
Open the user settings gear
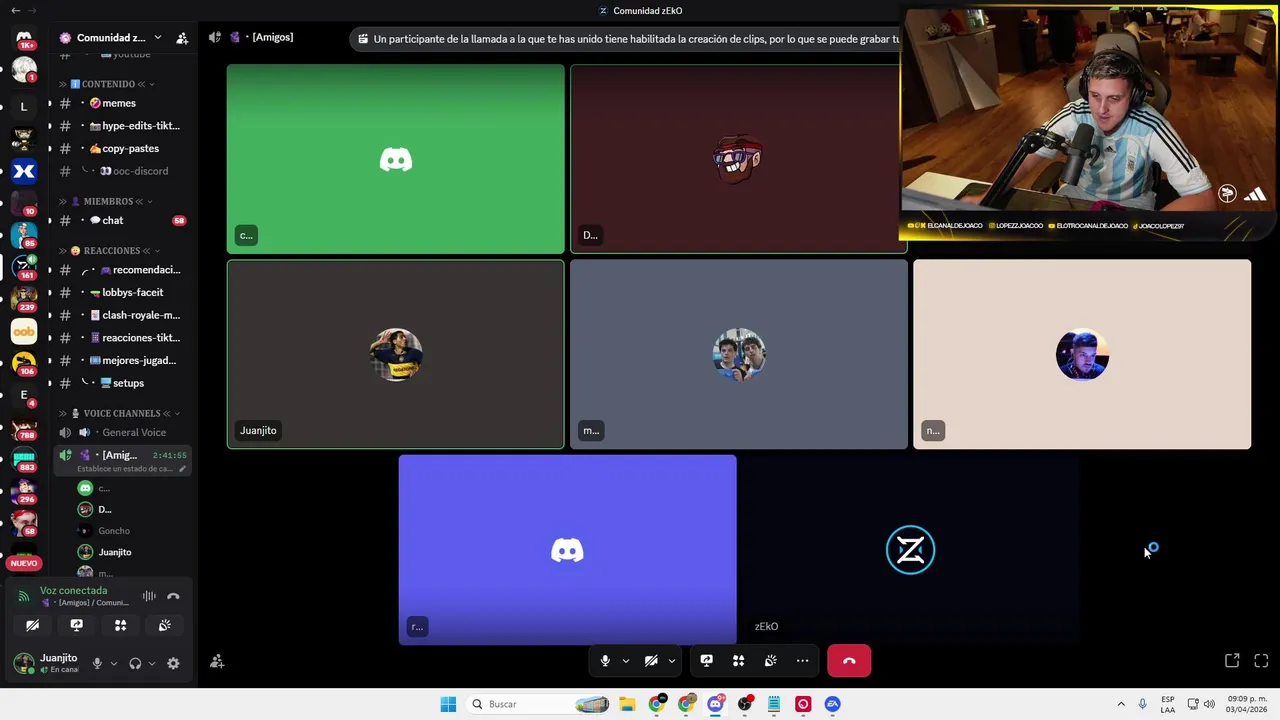click(x=173, y=663)
